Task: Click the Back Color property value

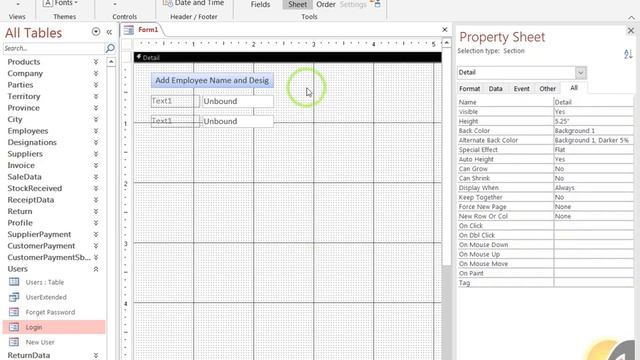Action: tap(593, 131)
